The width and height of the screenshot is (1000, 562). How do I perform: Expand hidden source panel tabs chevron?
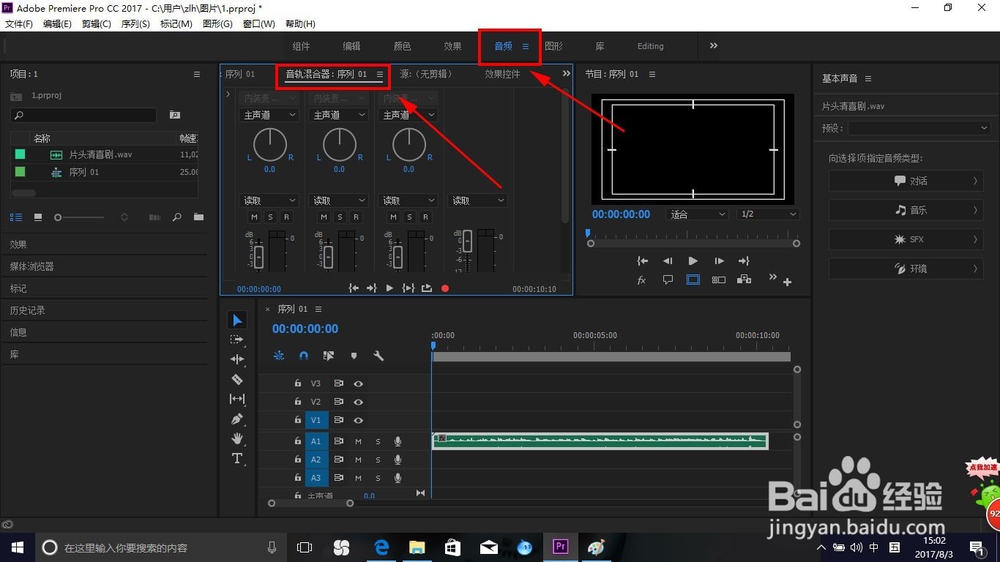[x=566, y=74]
